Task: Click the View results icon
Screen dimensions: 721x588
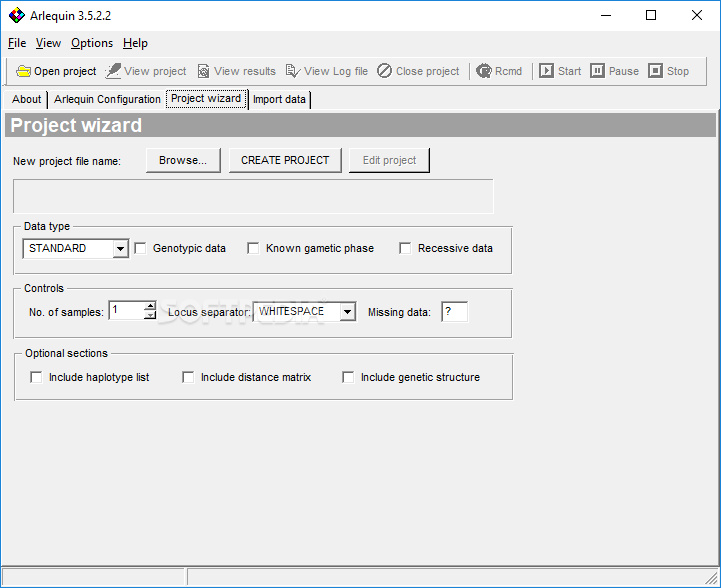Action: (x=203, y=71)
